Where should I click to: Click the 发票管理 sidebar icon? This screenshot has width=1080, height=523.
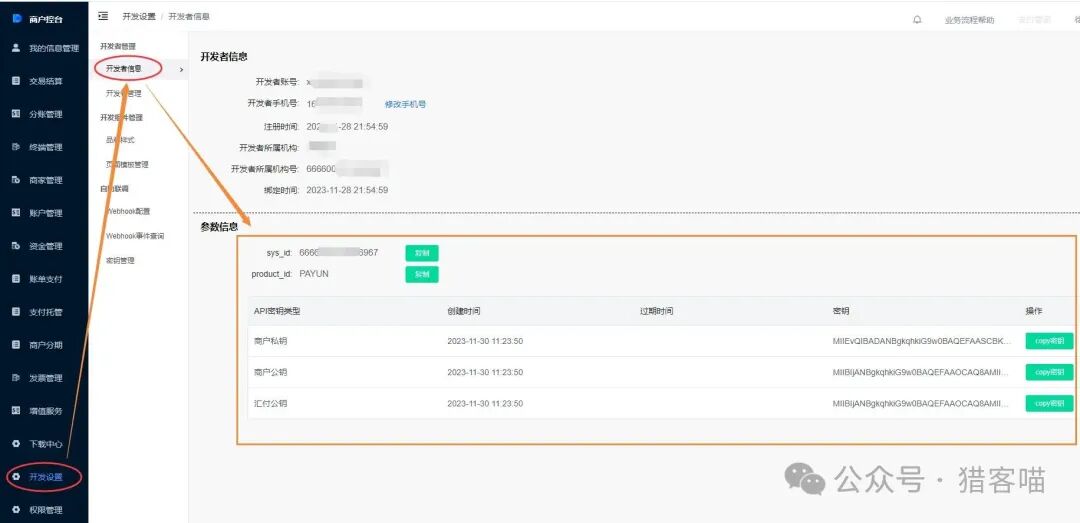(16, 378)
